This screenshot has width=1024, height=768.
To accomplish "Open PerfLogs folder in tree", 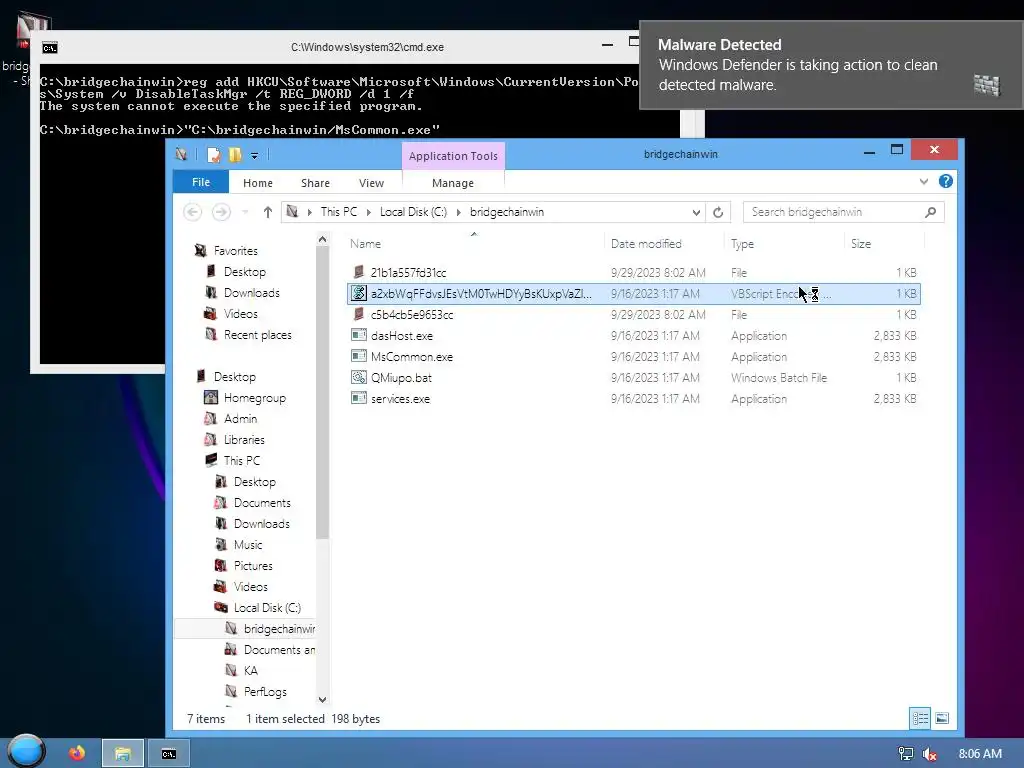I will 264,691.
